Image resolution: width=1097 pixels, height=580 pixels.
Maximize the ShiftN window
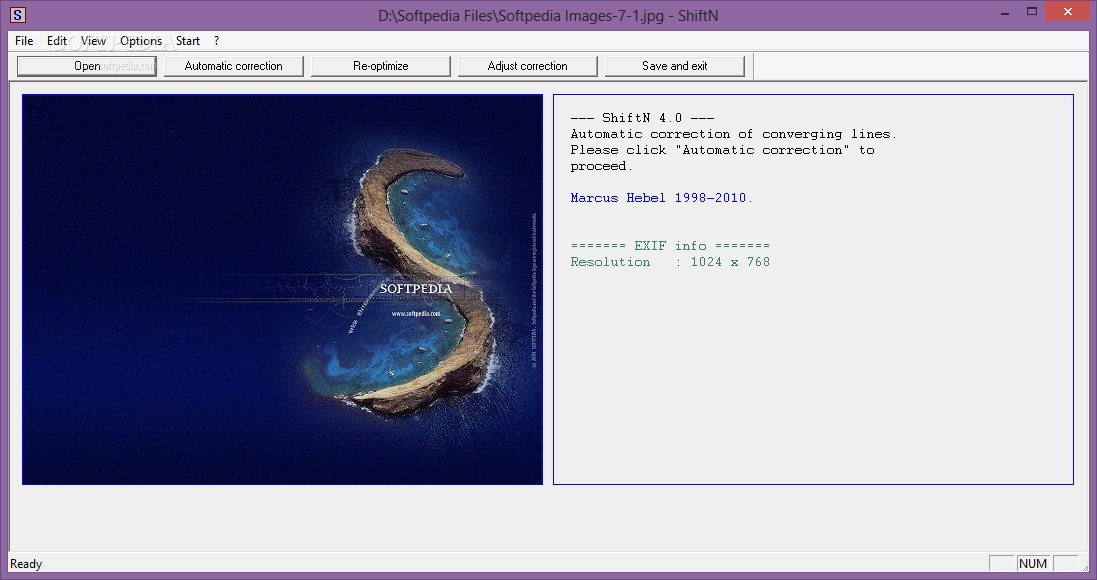(x=1032, y=12)
